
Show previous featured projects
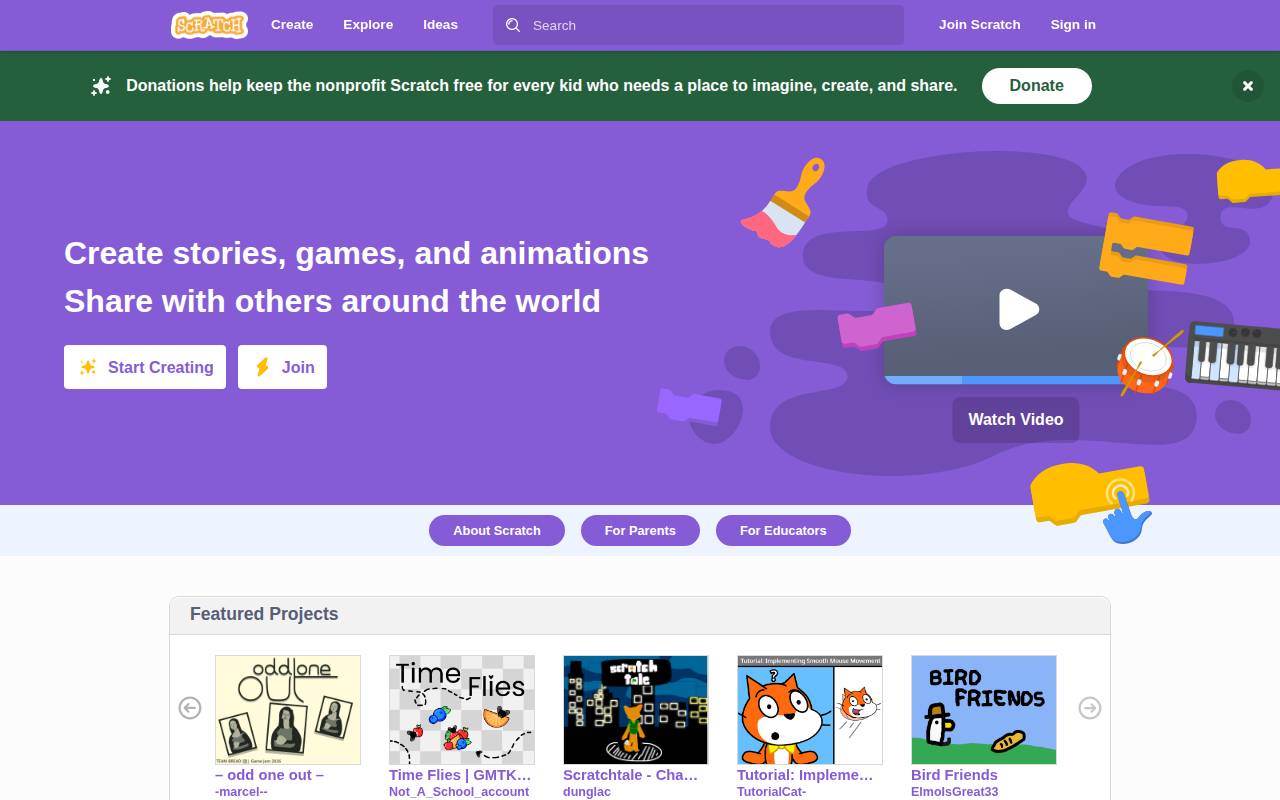coord(190,708)
